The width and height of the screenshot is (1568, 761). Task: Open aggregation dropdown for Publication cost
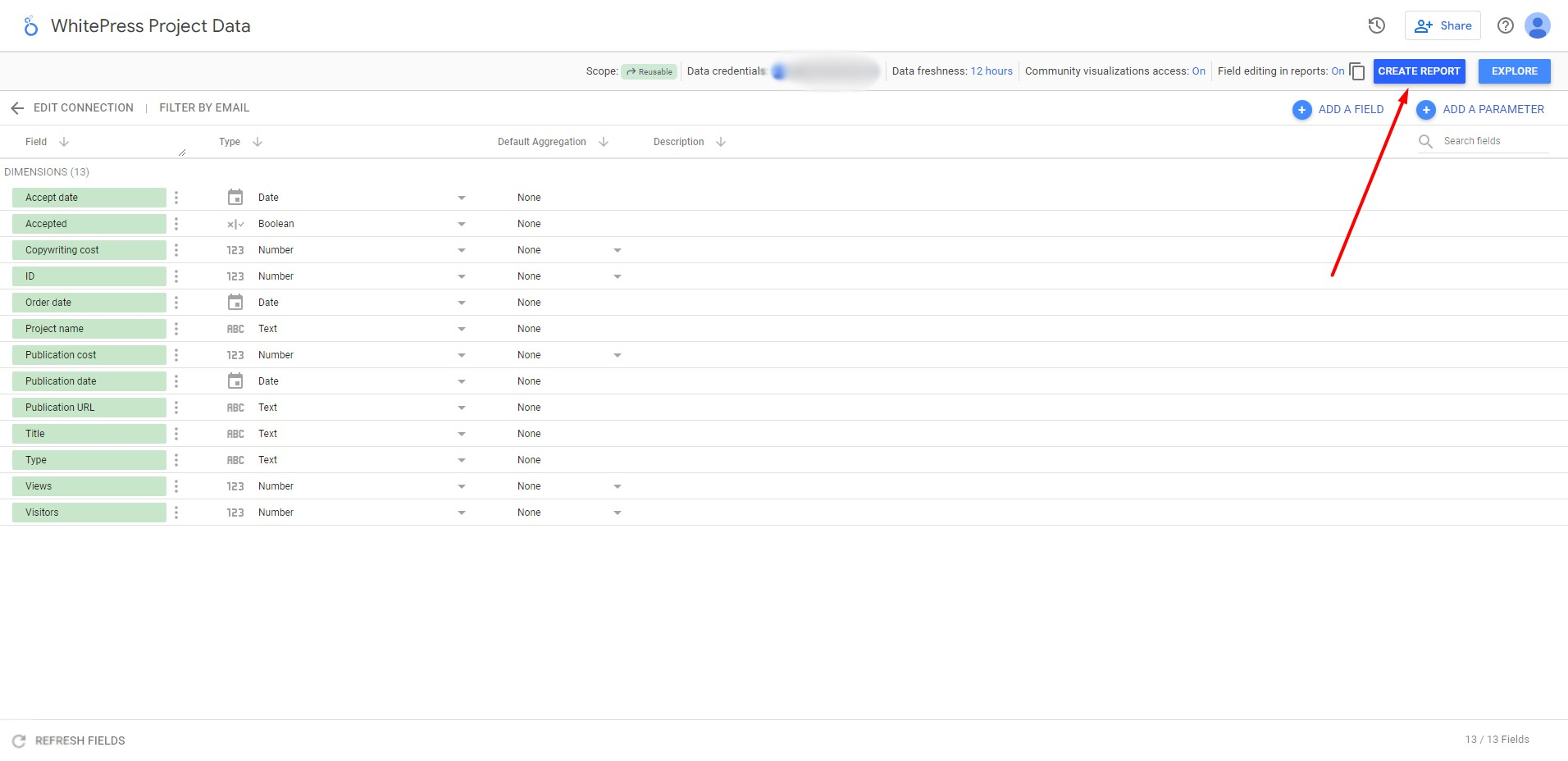click(x=618, y=355)
